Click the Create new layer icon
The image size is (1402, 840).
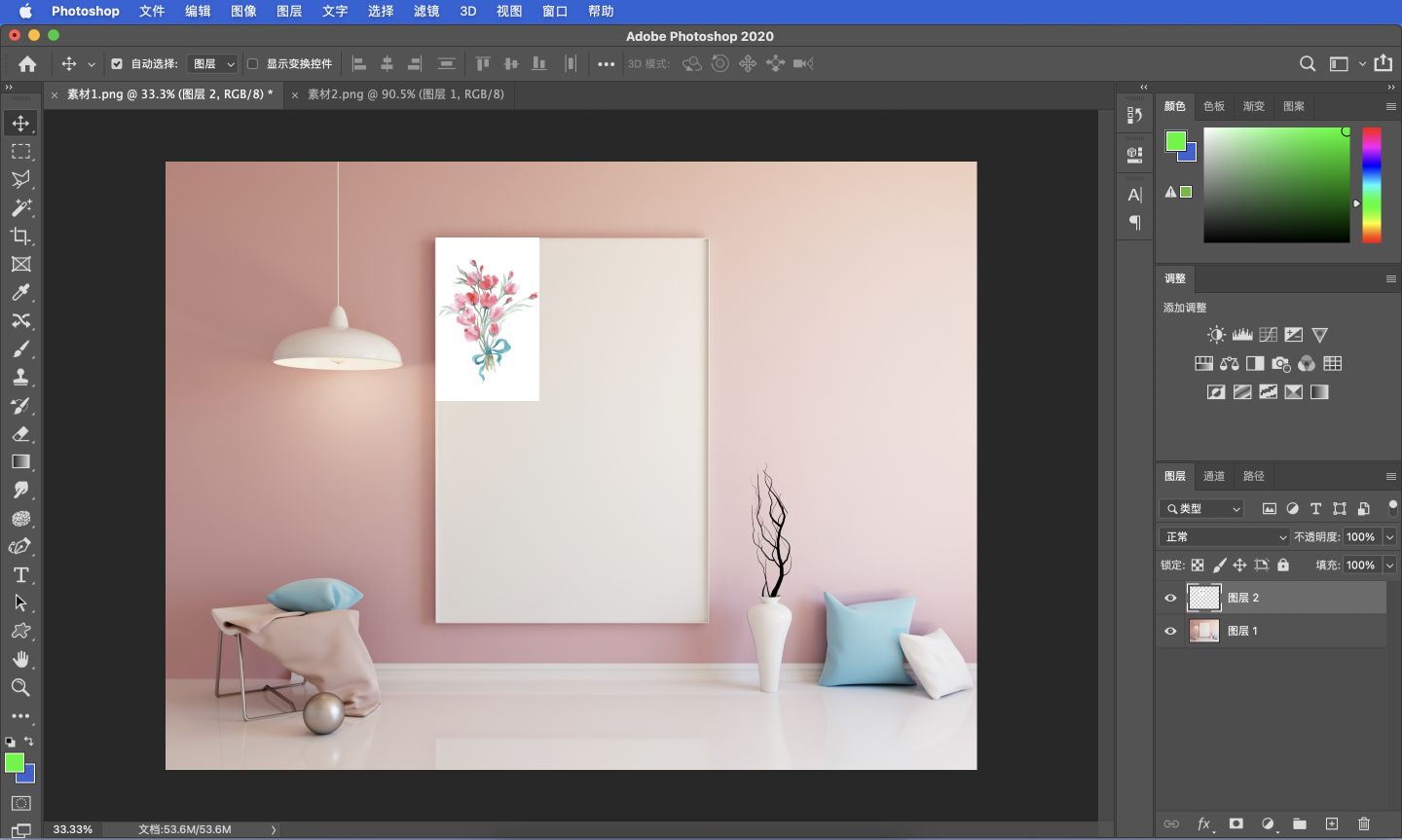pyautogui.click(x=1333, y=823)
